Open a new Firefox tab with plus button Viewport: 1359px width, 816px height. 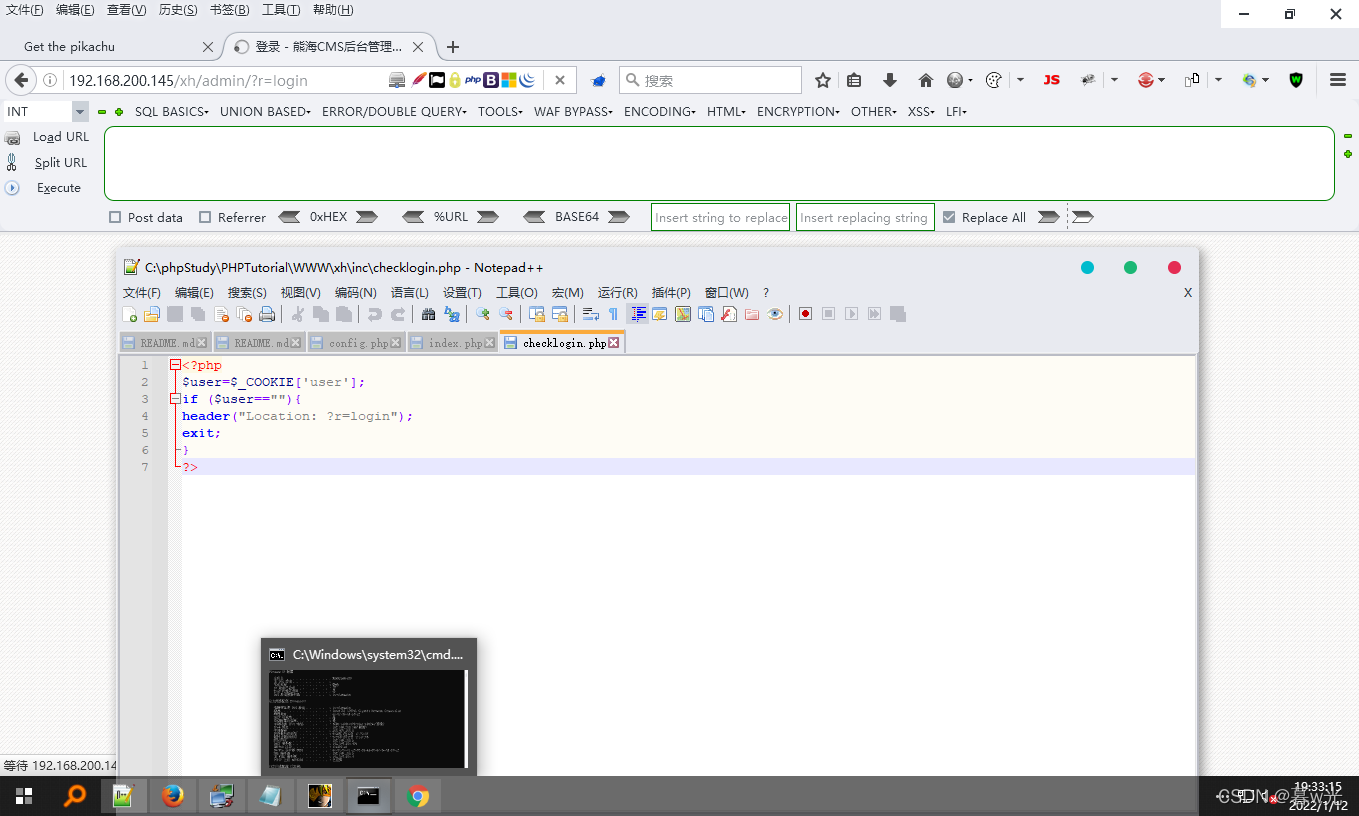453,47
